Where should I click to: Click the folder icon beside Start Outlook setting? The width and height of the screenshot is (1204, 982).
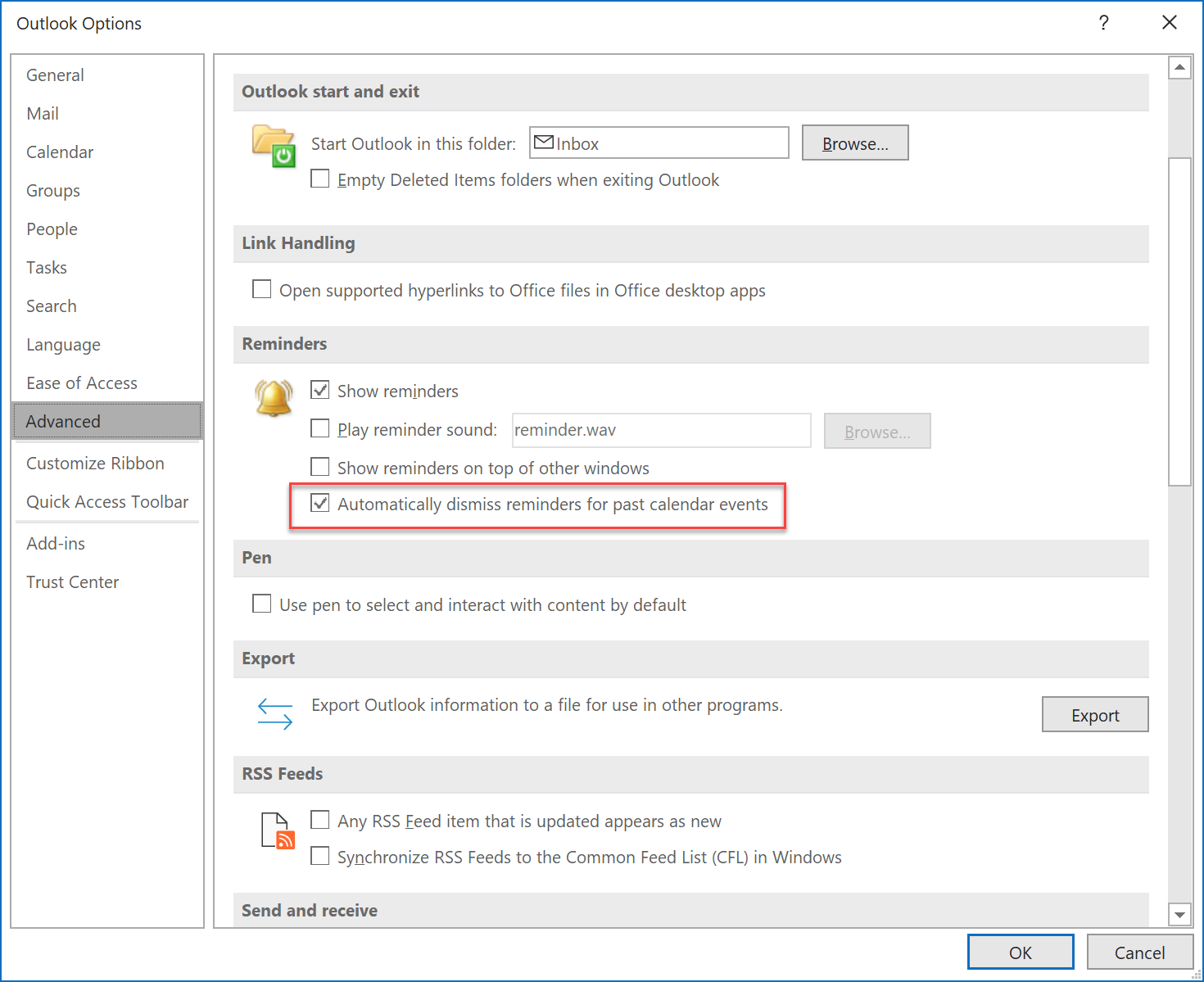click(x=274, y=146)
